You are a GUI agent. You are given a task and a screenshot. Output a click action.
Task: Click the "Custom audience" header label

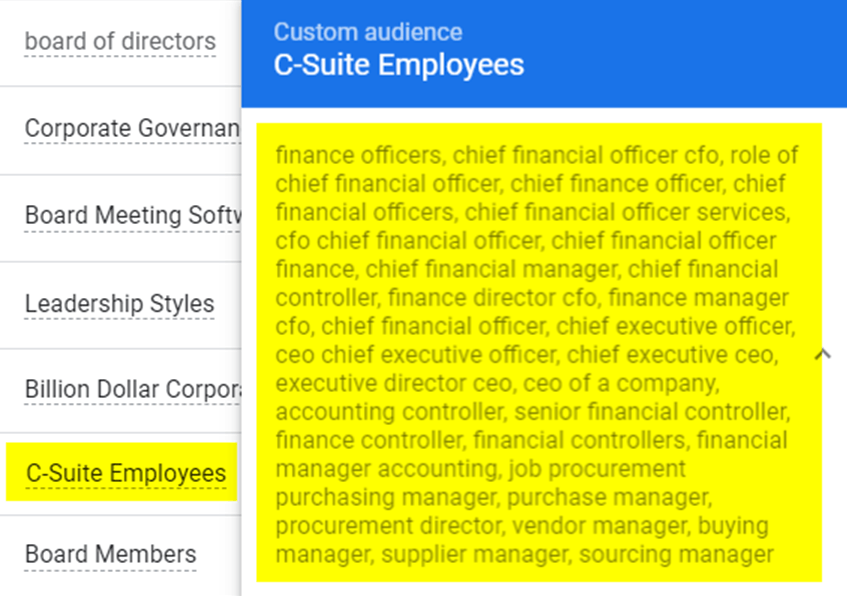368,32
